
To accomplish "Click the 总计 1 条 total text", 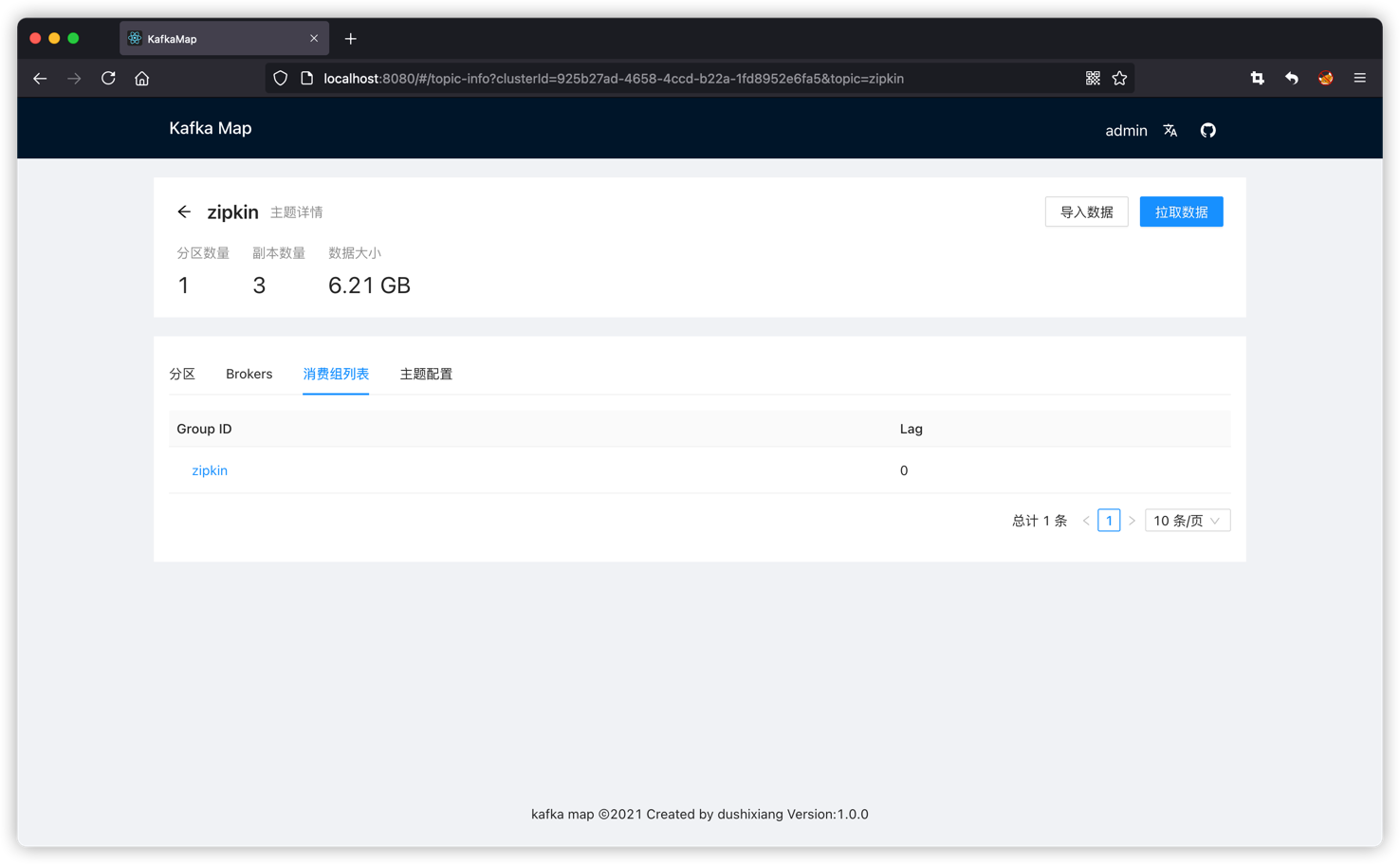I will click(x=1040, y=521).
